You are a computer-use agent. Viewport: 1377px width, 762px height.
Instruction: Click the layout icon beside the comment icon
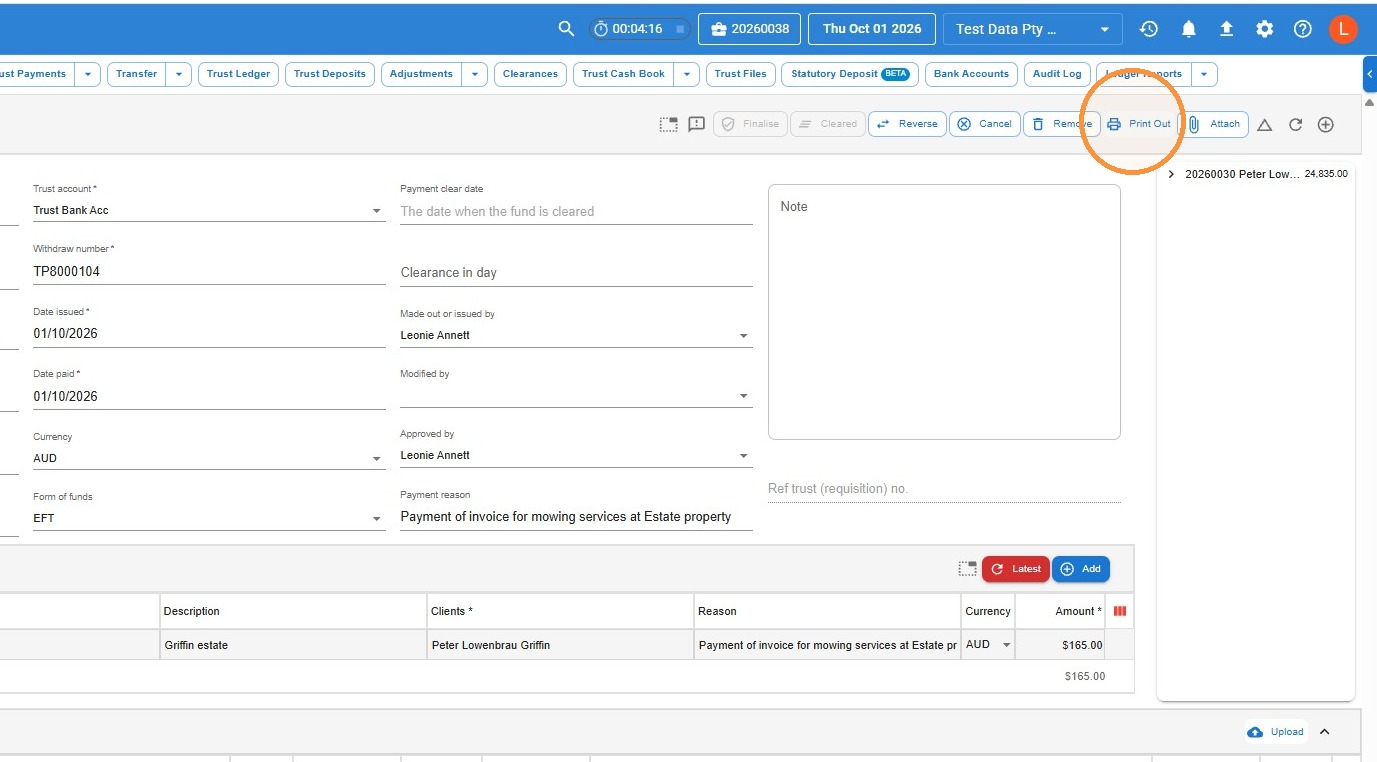[668, 124]
